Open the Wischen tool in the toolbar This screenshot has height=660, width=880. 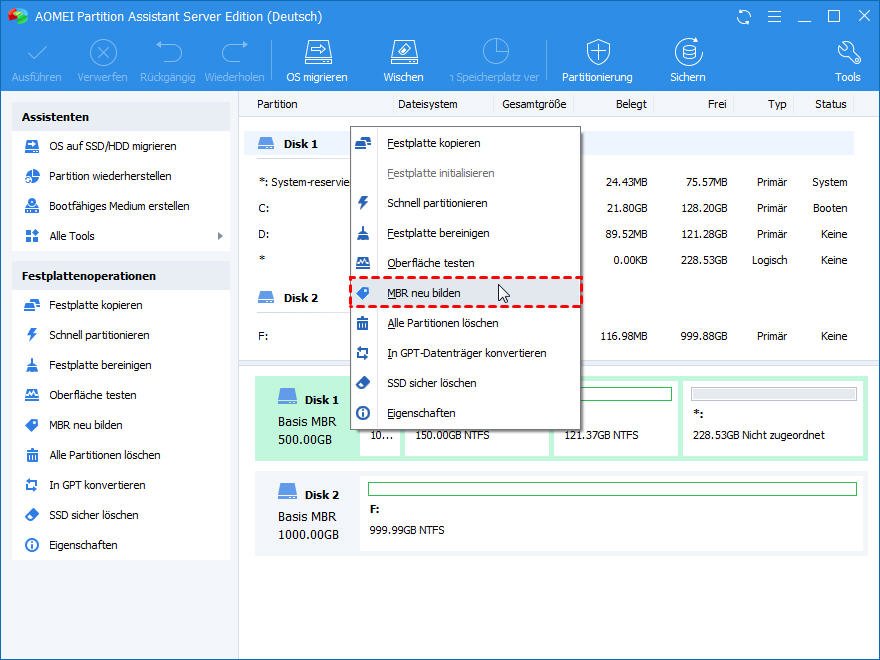click(x=403, y=60)
